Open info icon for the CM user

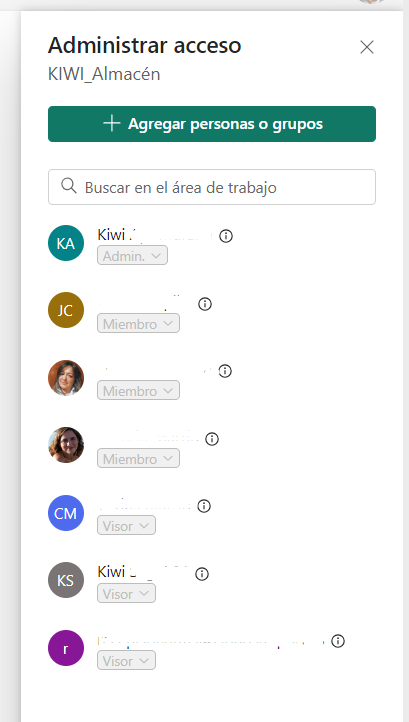204,506
